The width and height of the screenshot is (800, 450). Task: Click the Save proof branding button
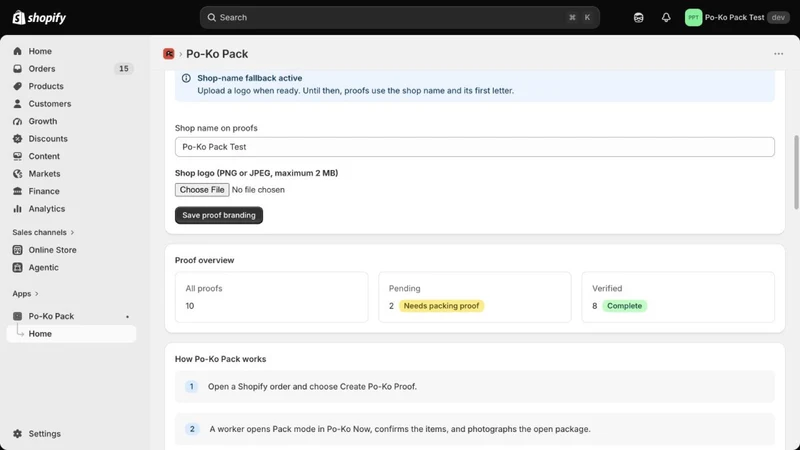(219, 215)
